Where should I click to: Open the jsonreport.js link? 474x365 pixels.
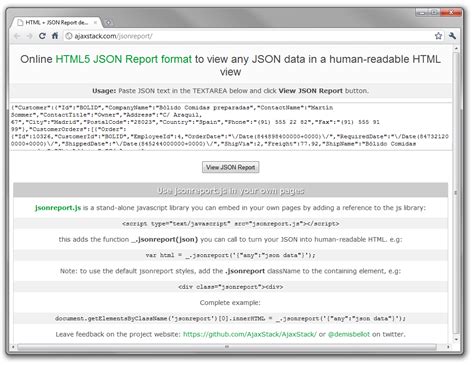point(58,208)
